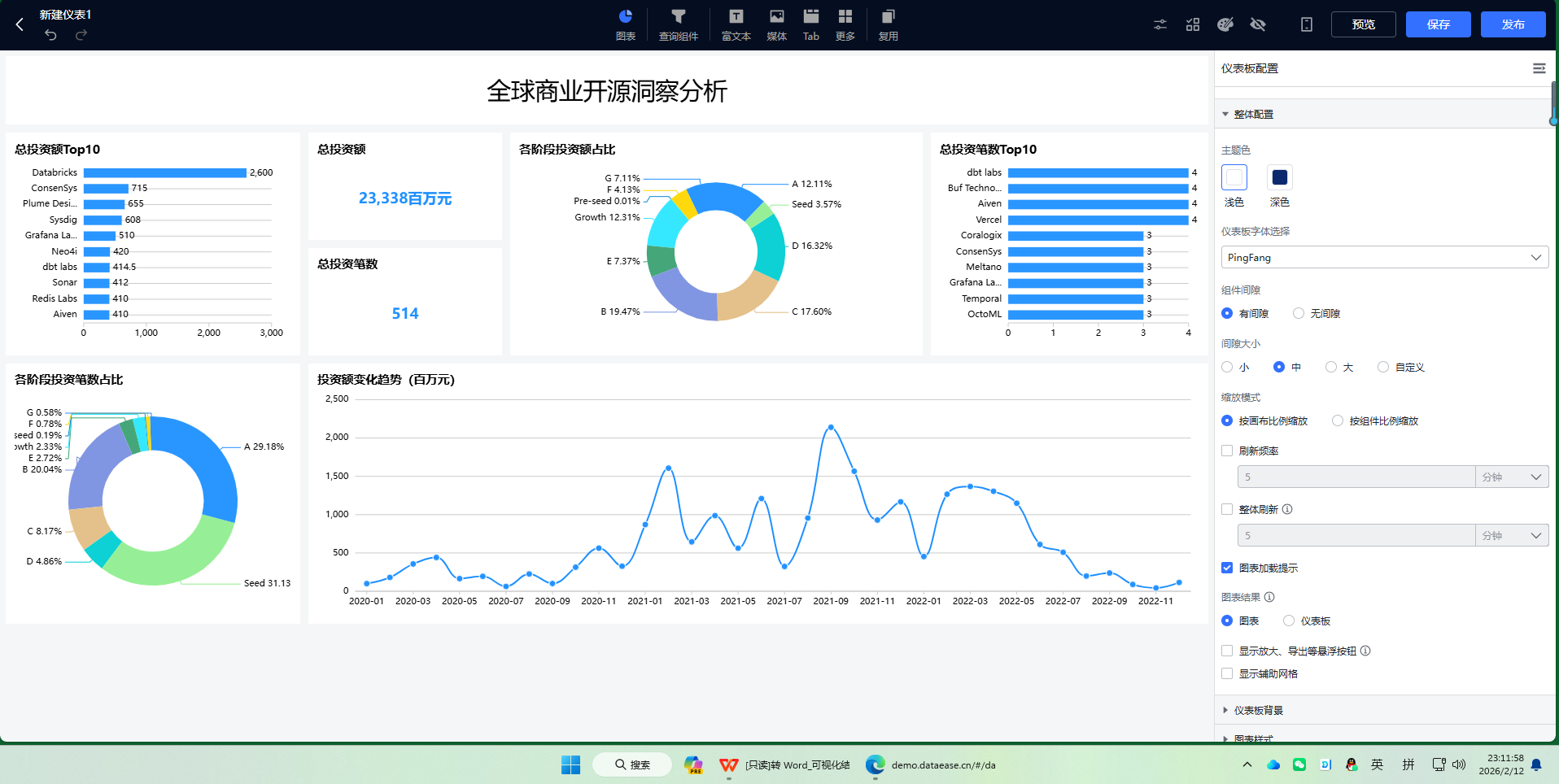Click the 全球商业开源洞察分析 dashboard title
Image resolution: width=1559 pixels, height=784 pixels.
(x=607, y=91)
